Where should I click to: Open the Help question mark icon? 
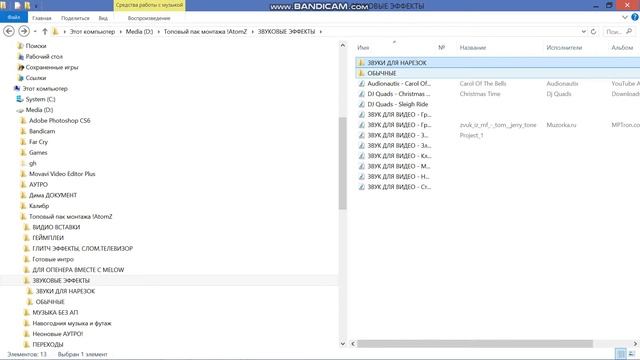coord(635,17)
